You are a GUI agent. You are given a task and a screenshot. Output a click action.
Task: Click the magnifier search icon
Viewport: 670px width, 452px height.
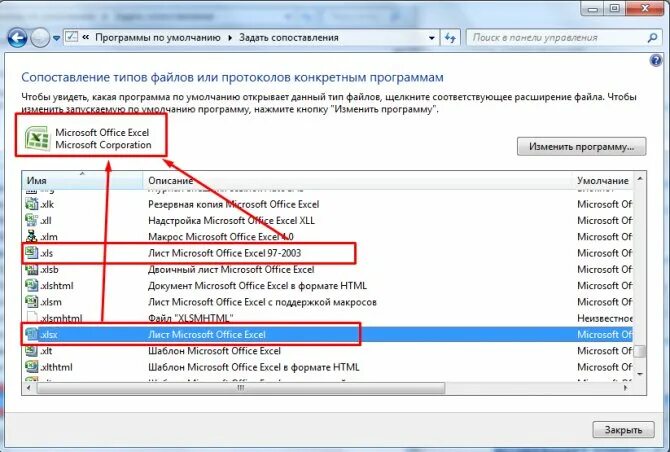point(652,38)
